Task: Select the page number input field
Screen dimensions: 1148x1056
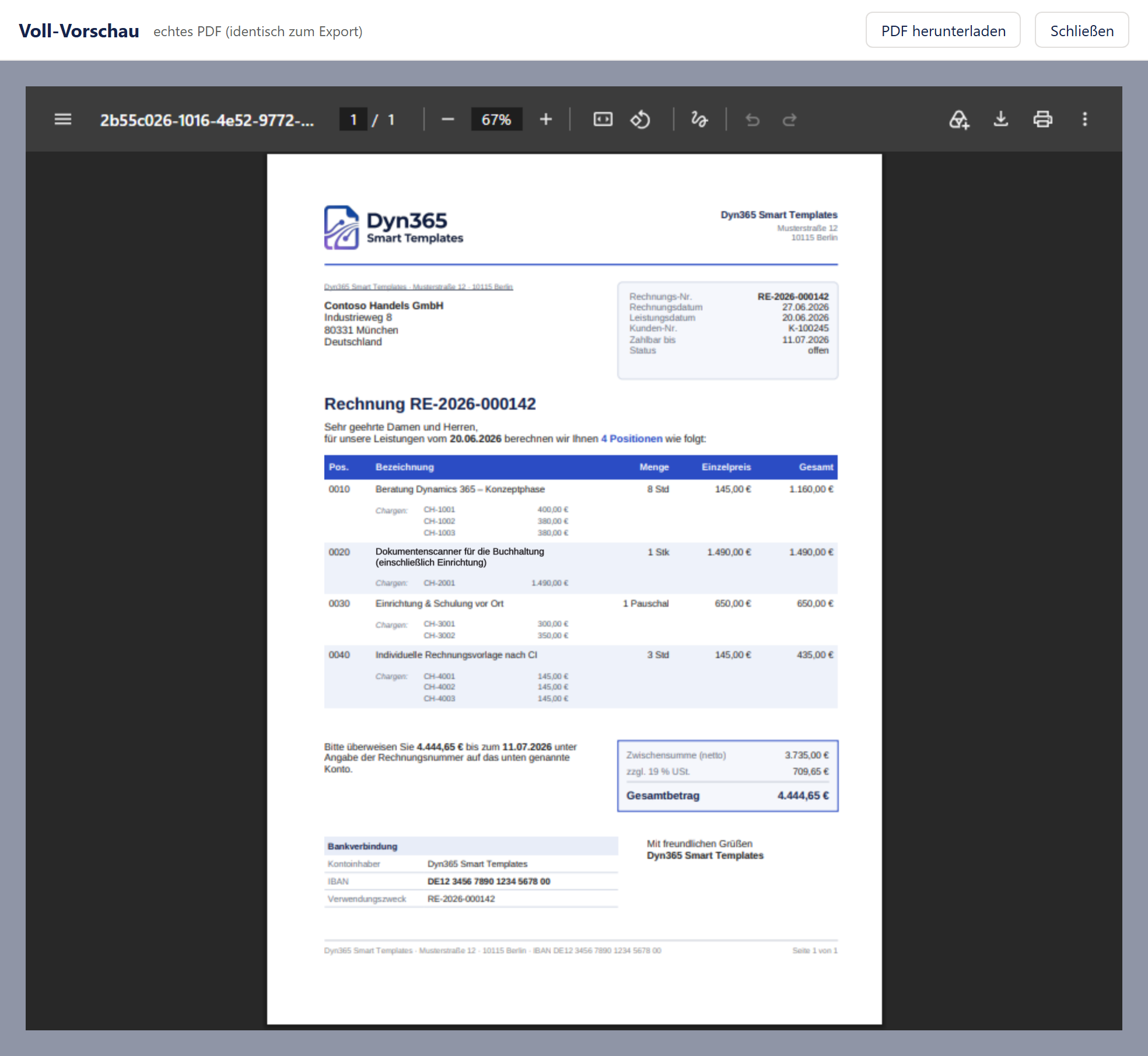Action: click(353, 120)
